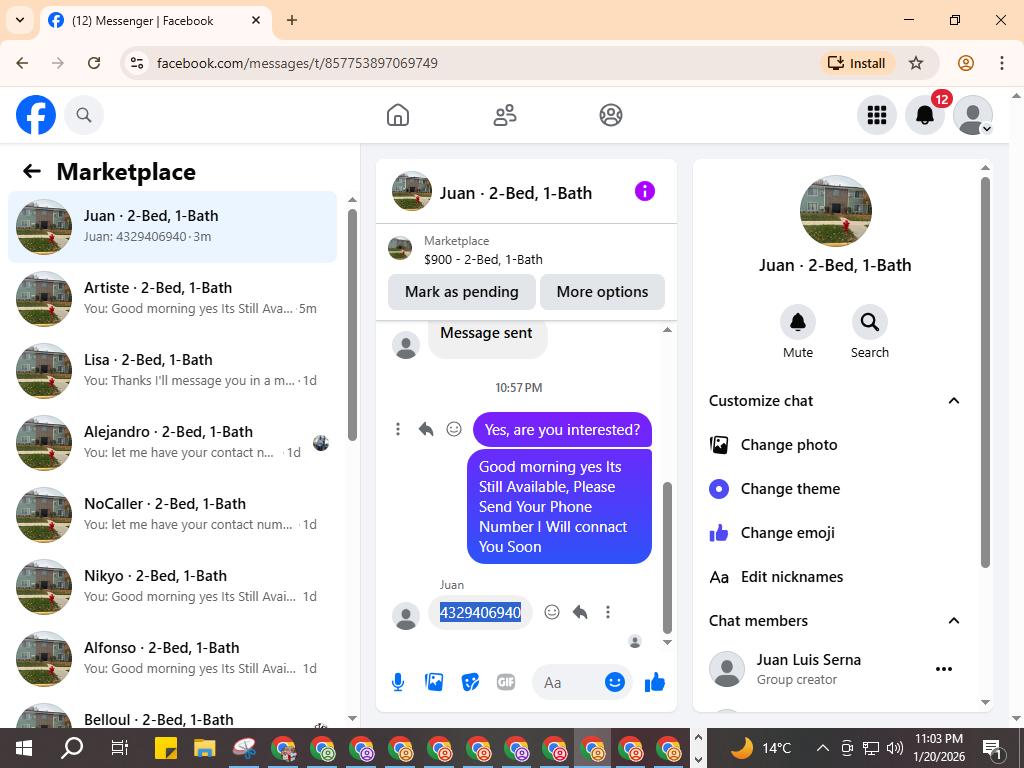Open the tab search dropdown arrow
1024x768 pixels.
(20, 20)
